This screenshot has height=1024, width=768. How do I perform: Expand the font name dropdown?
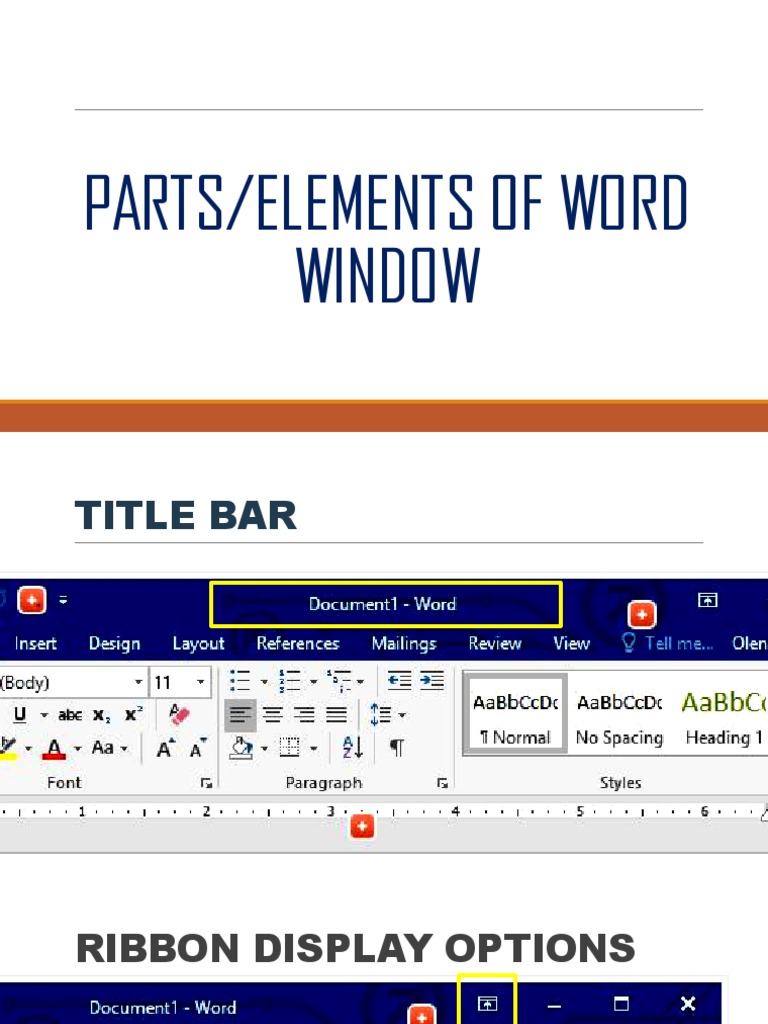[138, 682]
